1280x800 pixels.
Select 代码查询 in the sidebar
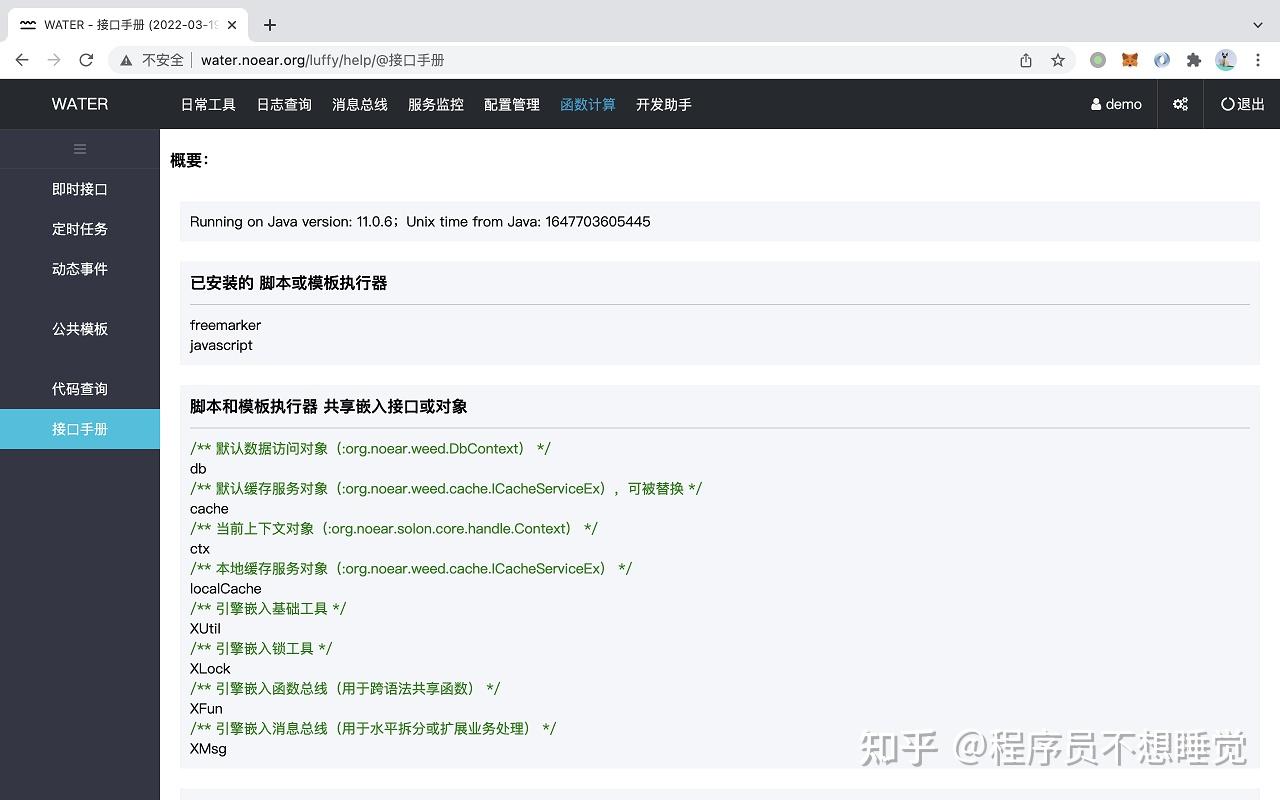(x=80, y=388)
